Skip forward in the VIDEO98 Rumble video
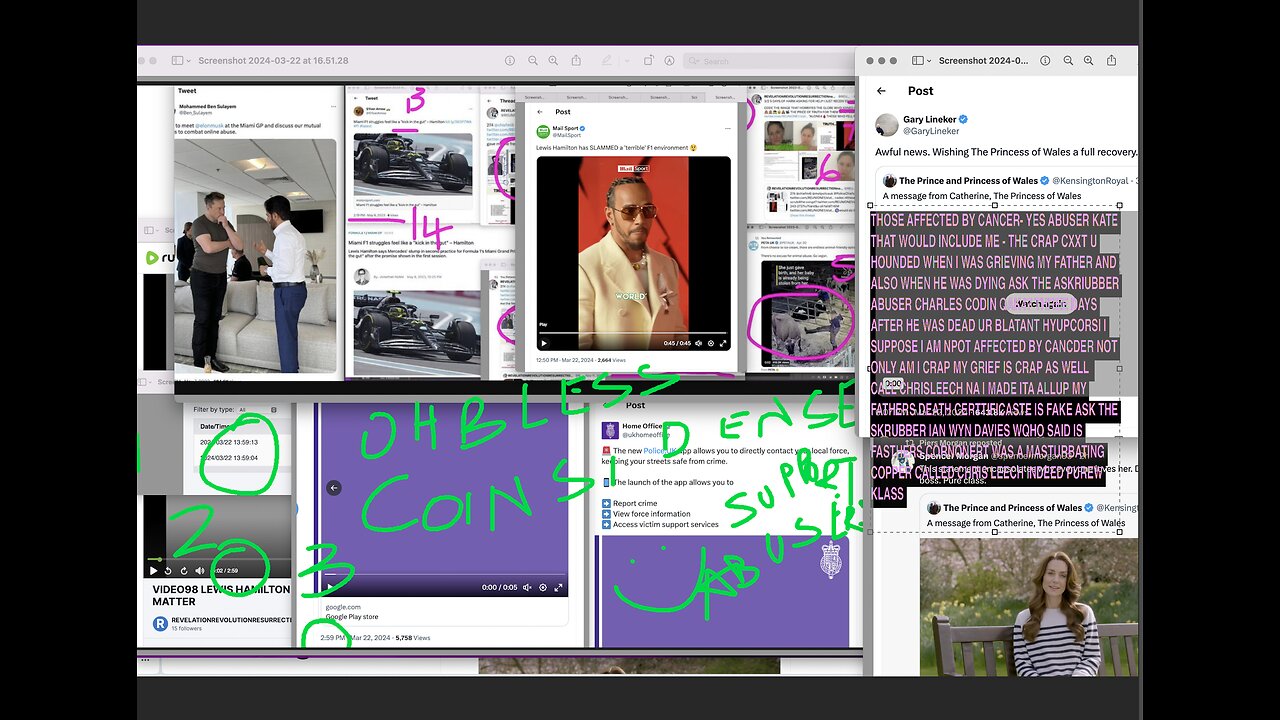Image resolution: width=1280 pixels, height=720 pixels. pyautogui.click(x=183, y=570)
